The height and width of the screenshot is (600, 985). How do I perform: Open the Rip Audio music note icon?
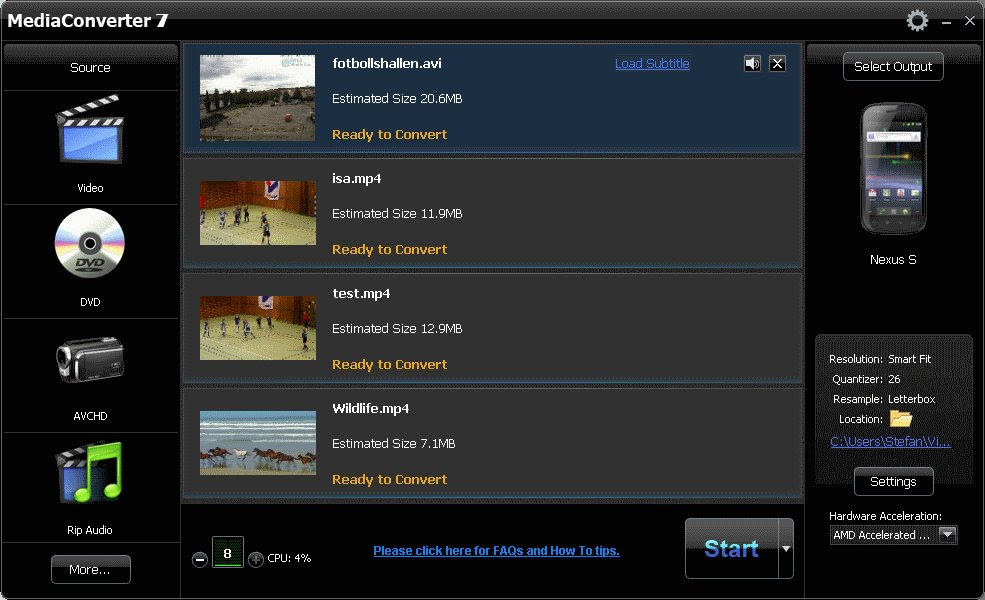[x=90, y=472]
